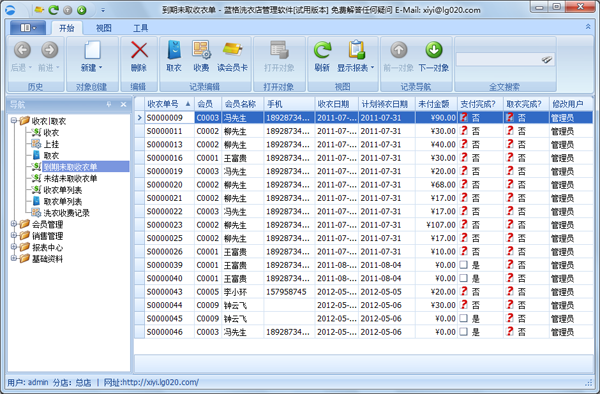The width and height of the screenshot is (600, 394).
Task: Expand the 报表中心 tree folder
Action: click(x=14, y=247)
